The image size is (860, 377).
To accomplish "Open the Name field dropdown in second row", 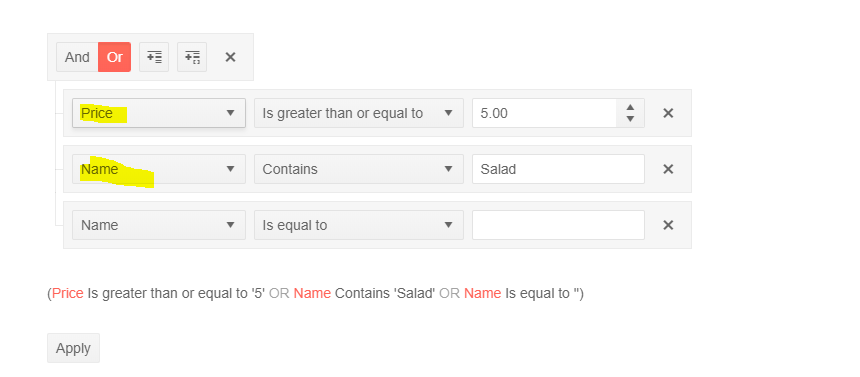I will 159,169.
